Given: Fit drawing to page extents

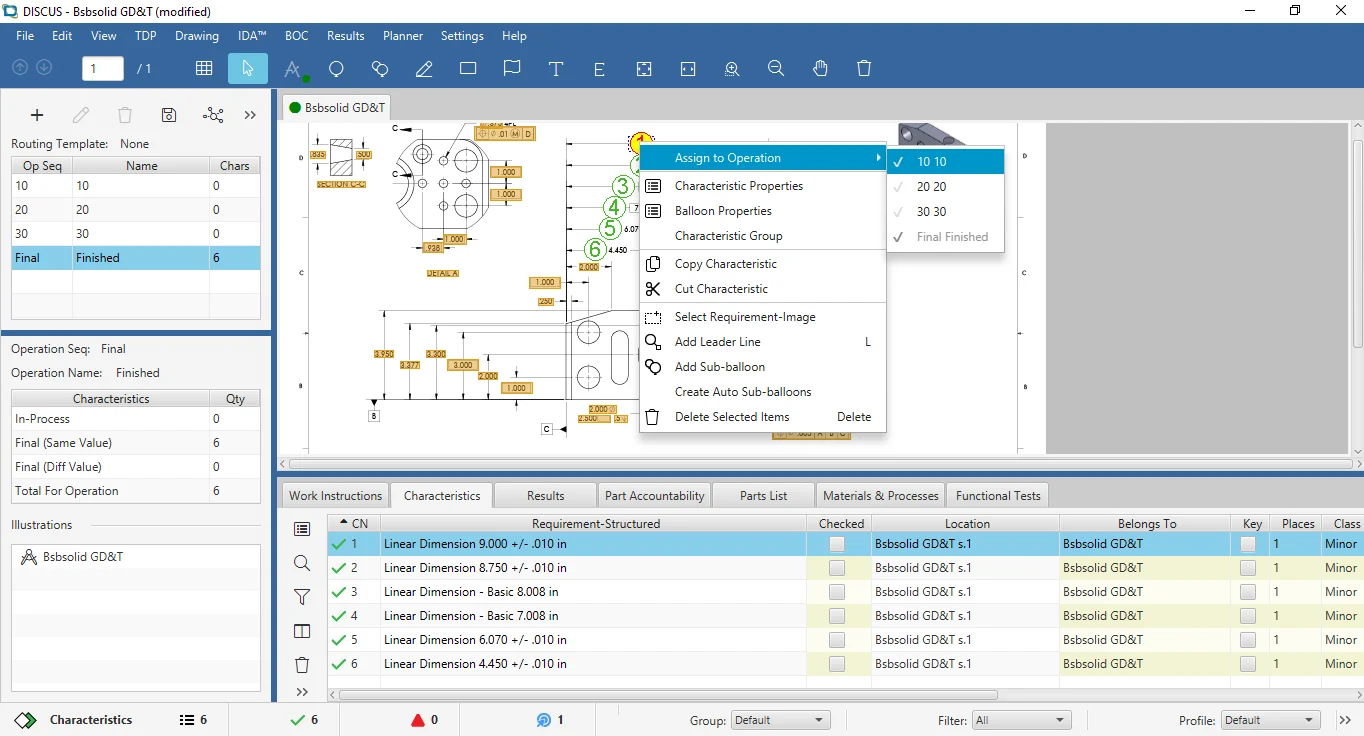Looking at the screenshot, I should [644, 68].
